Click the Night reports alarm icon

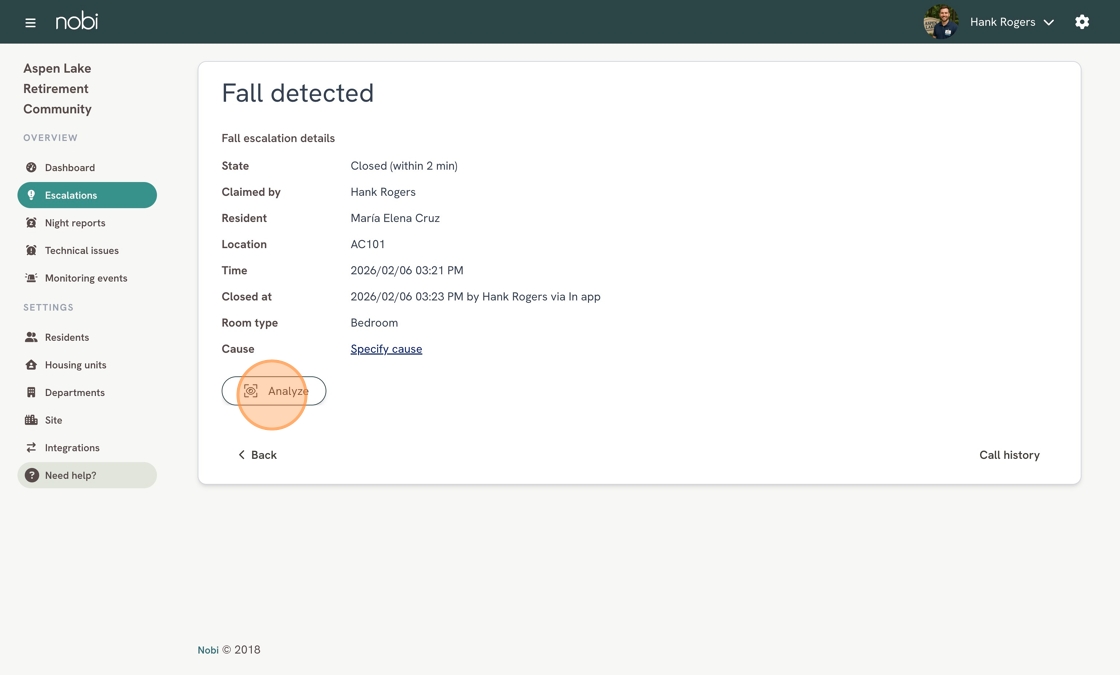point(31,223)
